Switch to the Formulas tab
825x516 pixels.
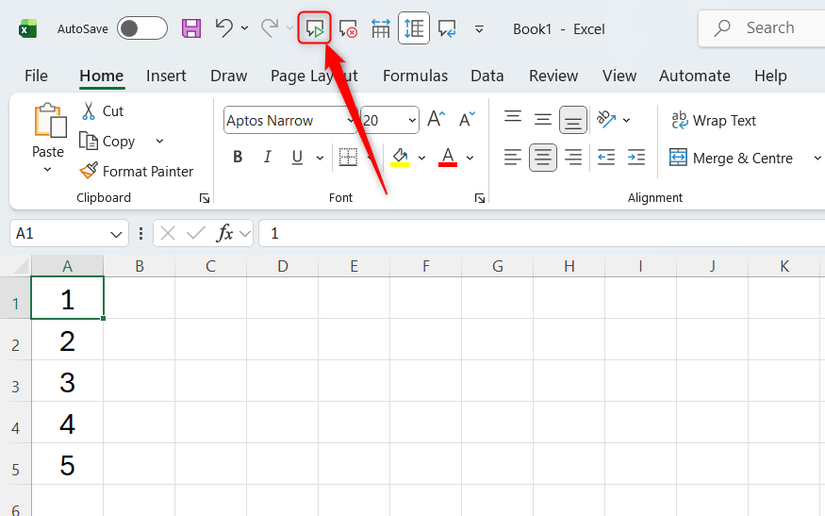pos(415,76)
